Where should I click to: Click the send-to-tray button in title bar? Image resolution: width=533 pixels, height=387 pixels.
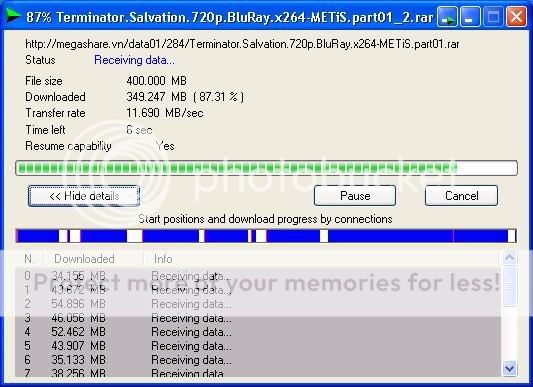[x=447, y=17]
